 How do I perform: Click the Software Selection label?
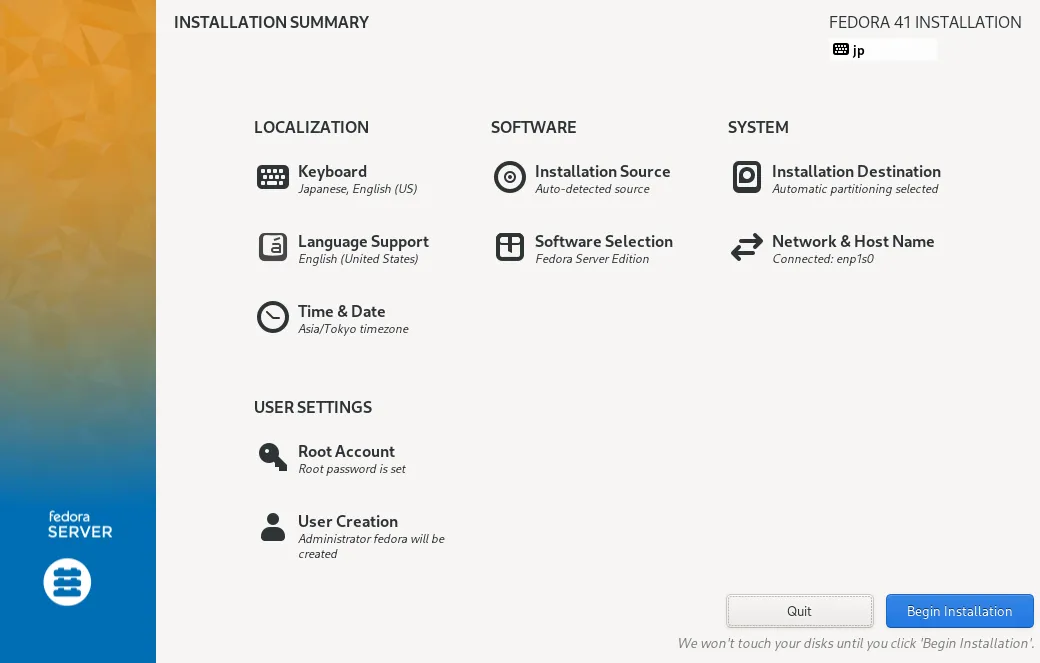pos(603,241)
